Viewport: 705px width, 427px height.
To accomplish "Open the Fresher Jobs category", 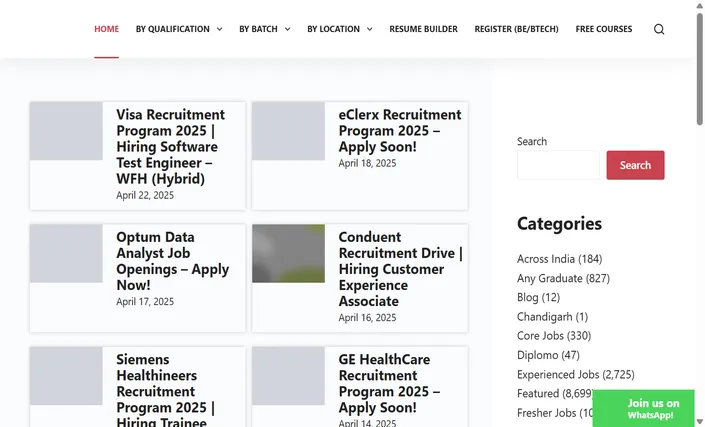I will (x=555, y=413).
